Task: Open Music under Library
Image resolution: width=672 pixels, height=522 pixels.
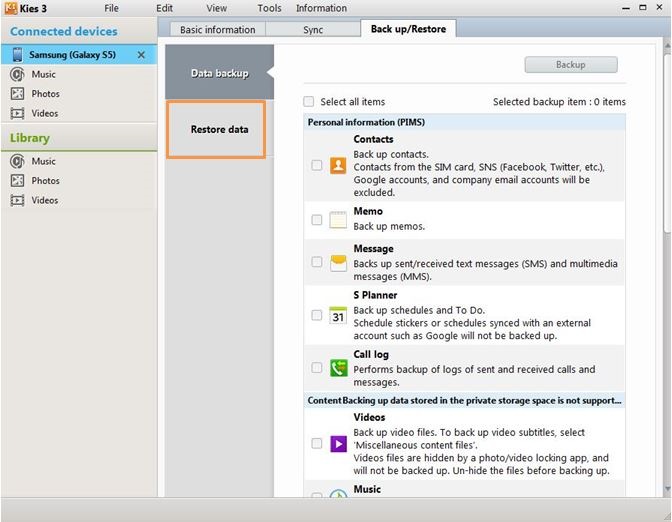Action: (x=43, y=162)
